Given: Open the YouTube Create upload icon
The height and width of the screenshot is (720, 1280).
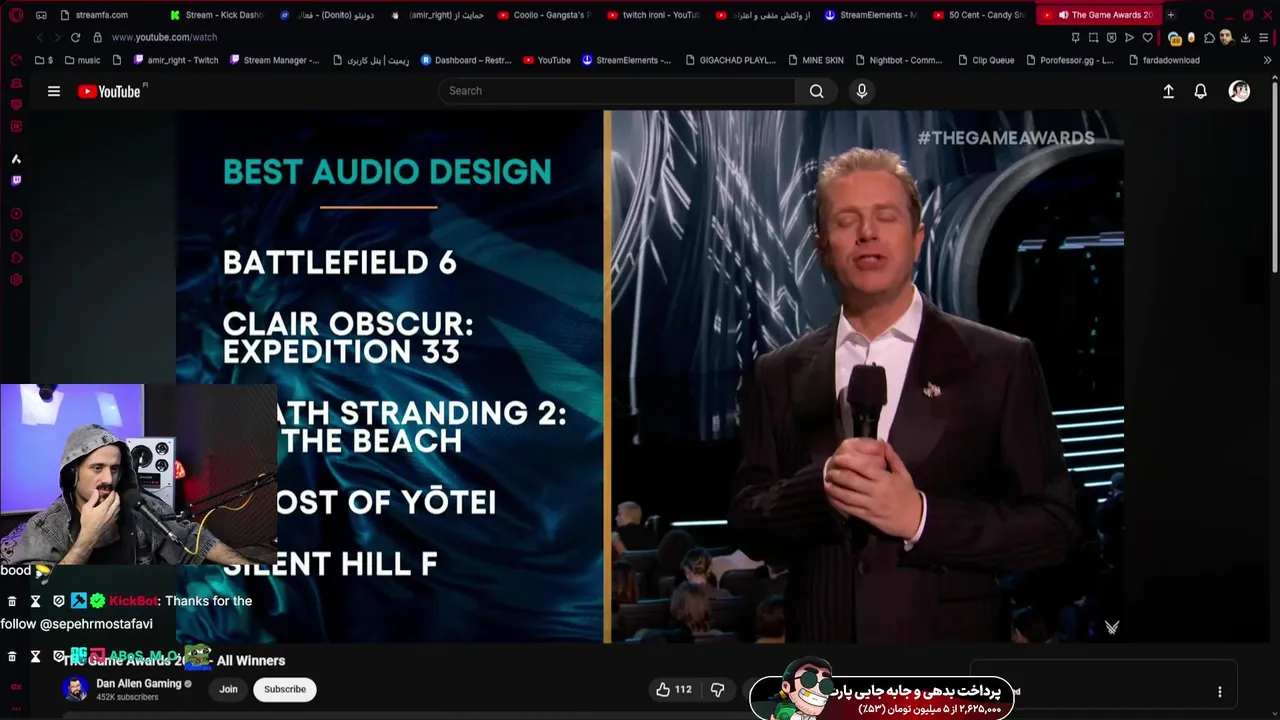Looking at the screenshot, I should pos(1168,91).
